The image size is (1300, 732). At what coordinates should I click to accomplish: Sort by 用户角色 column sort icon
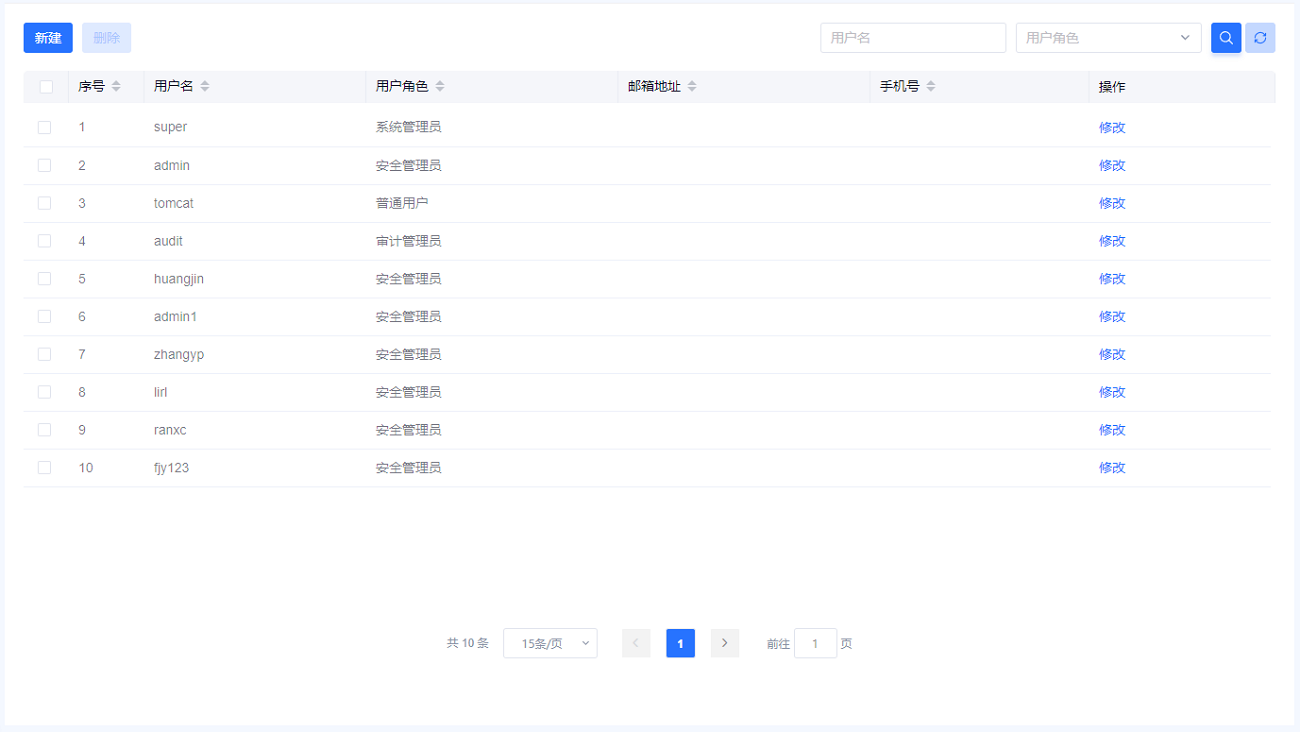point(440,87)
